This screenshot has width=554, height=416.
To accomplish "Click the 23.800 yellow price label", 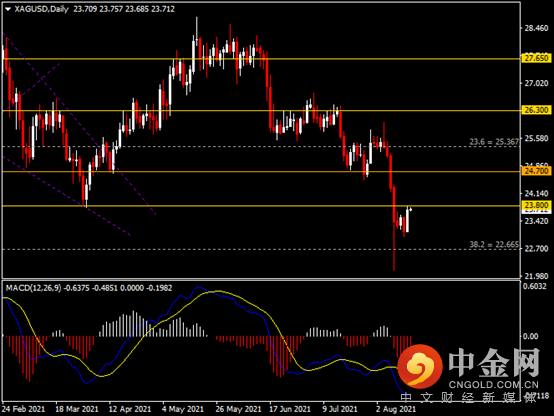I will point(536,205).
